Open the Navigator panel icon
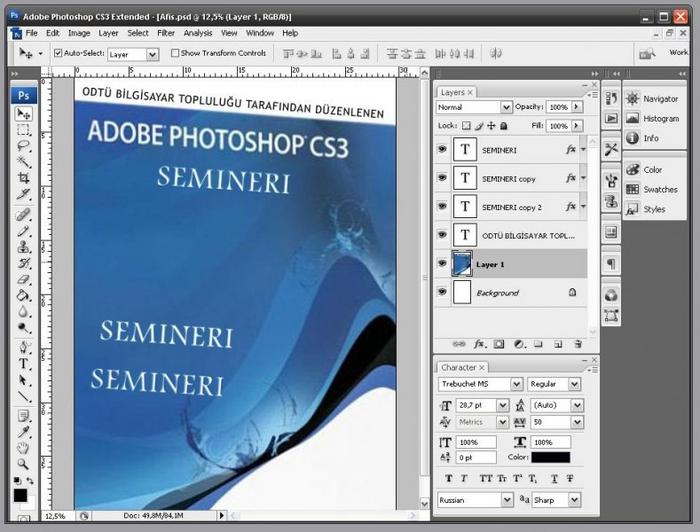The width and height of the screenshot is (700, 532). [x=633, y=99]
